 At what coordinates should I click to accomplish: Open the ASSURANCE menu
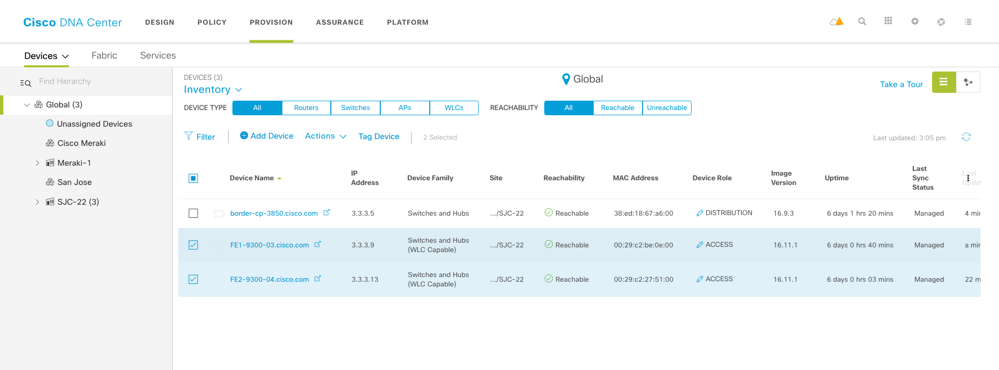[x=340, y=22]
